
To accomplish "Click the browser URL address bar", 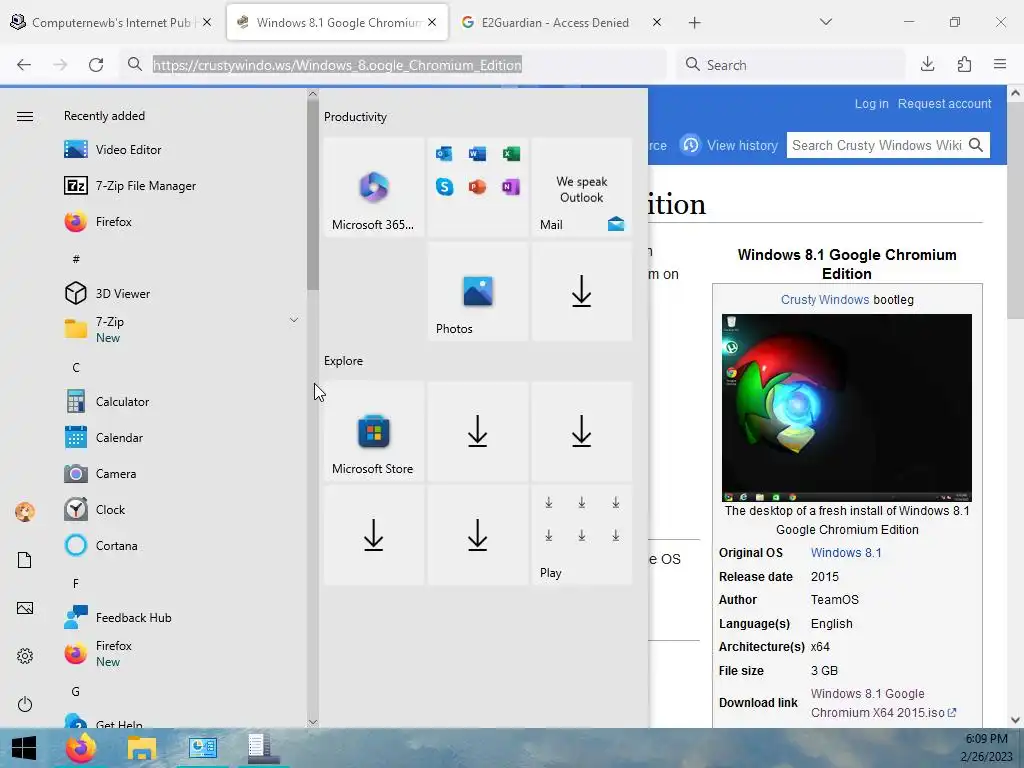I will [x=392, y=65].
